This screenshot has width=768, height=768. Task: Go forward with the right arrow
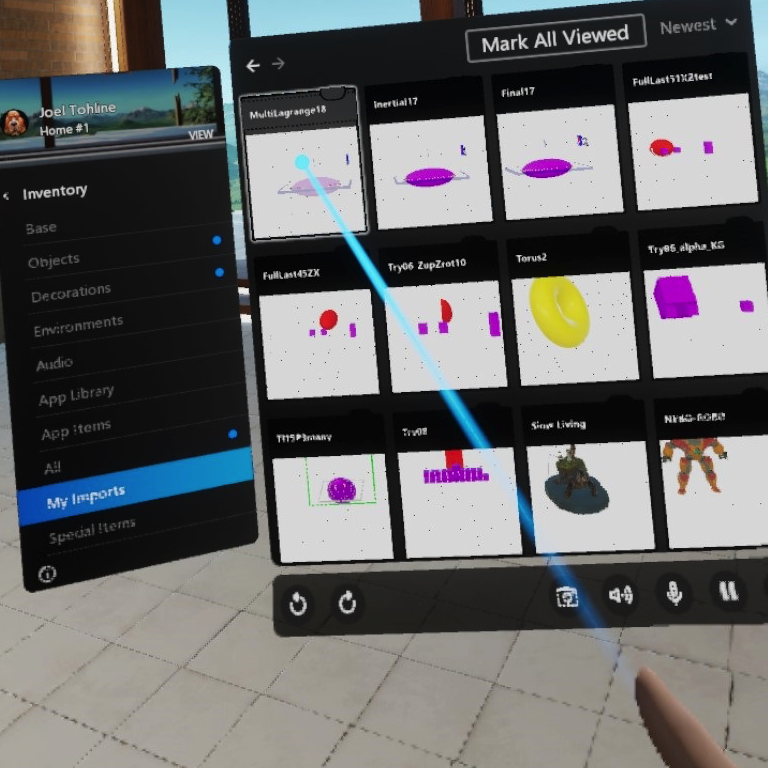click(x=279, y=64)
